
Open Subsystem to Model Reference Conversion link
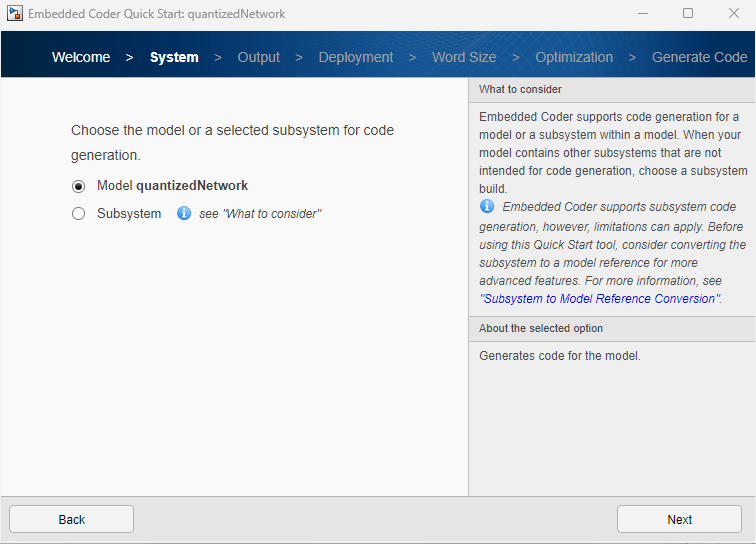(599, 299)
